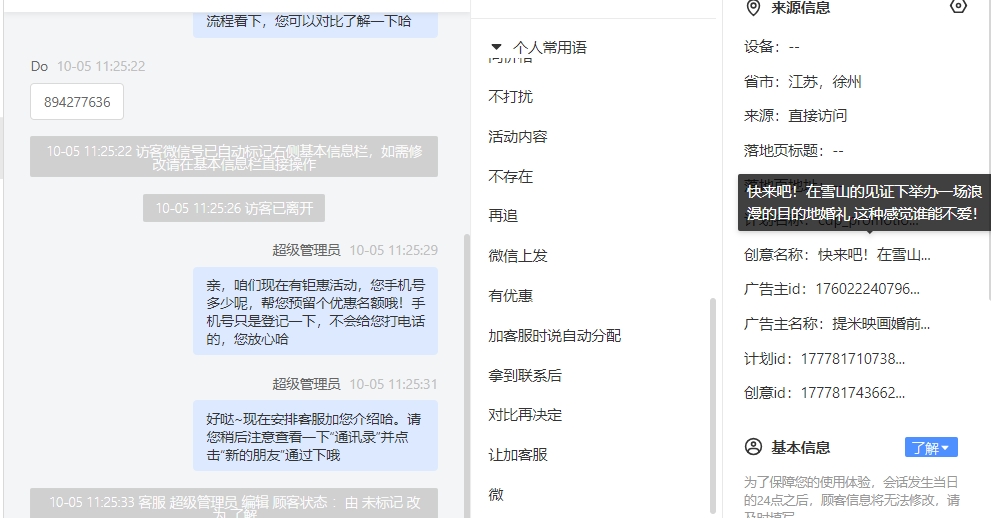Image resolution: width=991 pixels, height=518 pixels.
Task: Select the quick phrase 不打扰
Action: coord(511,97)
